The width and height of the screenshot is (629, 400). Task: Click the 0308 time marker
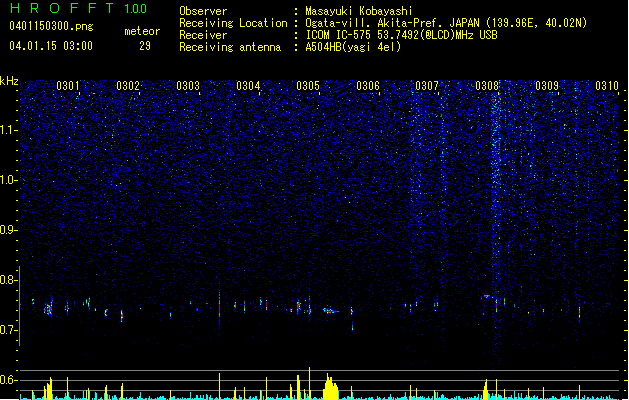pos(487,86)
